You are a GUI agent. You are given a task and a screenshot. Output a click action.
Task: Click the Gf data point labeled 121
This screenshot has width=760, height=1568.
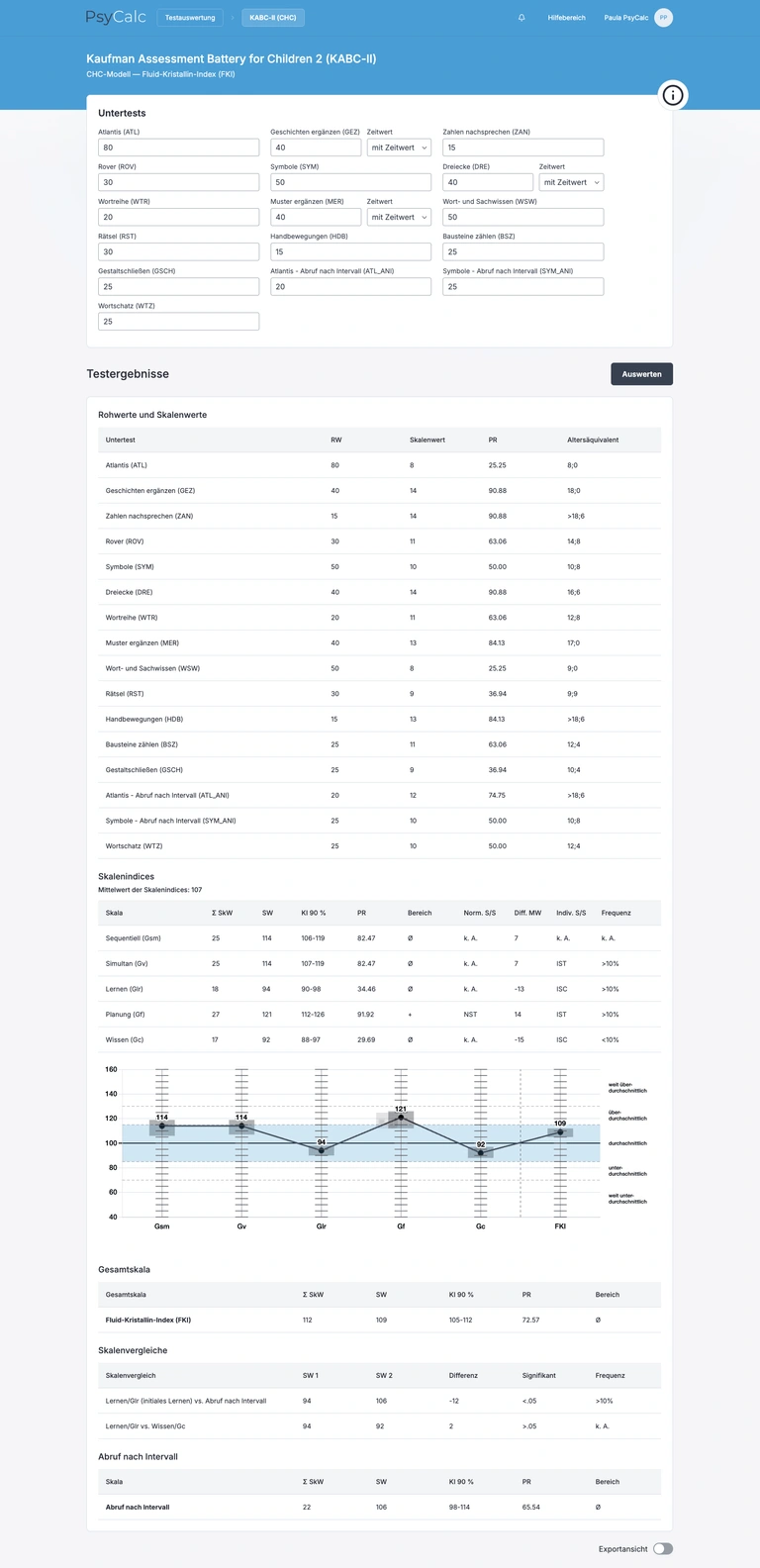pos(401,1117)
